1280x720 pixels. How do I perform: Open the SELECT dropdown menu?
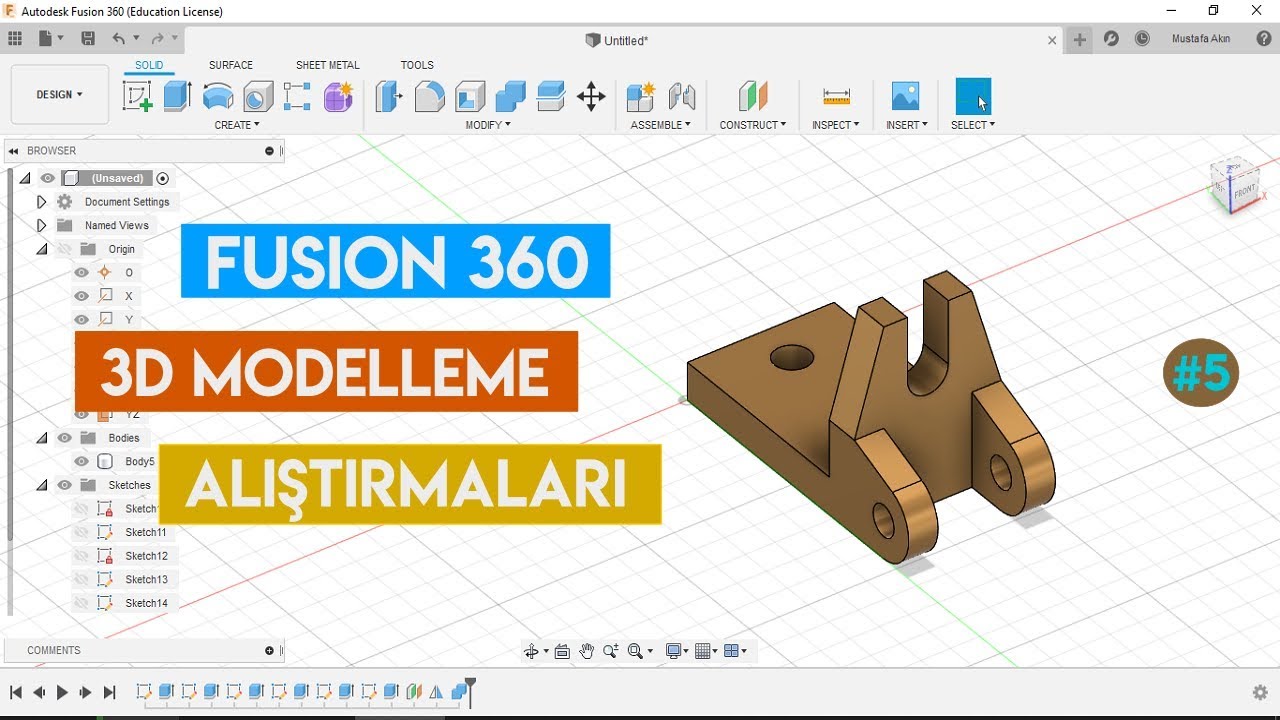pos(973,125)
